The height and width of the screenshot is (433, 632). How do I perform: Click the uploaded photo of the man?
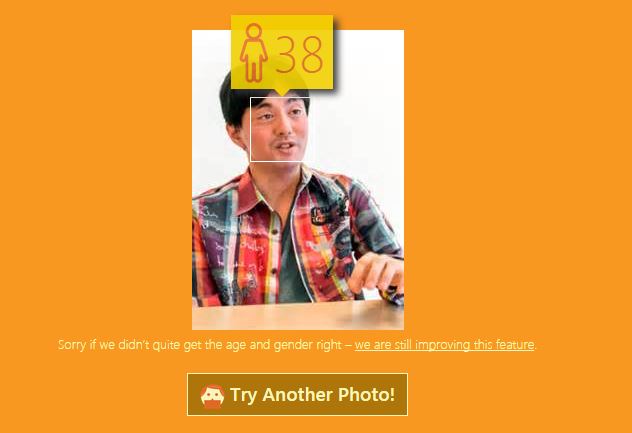point(298,179)
